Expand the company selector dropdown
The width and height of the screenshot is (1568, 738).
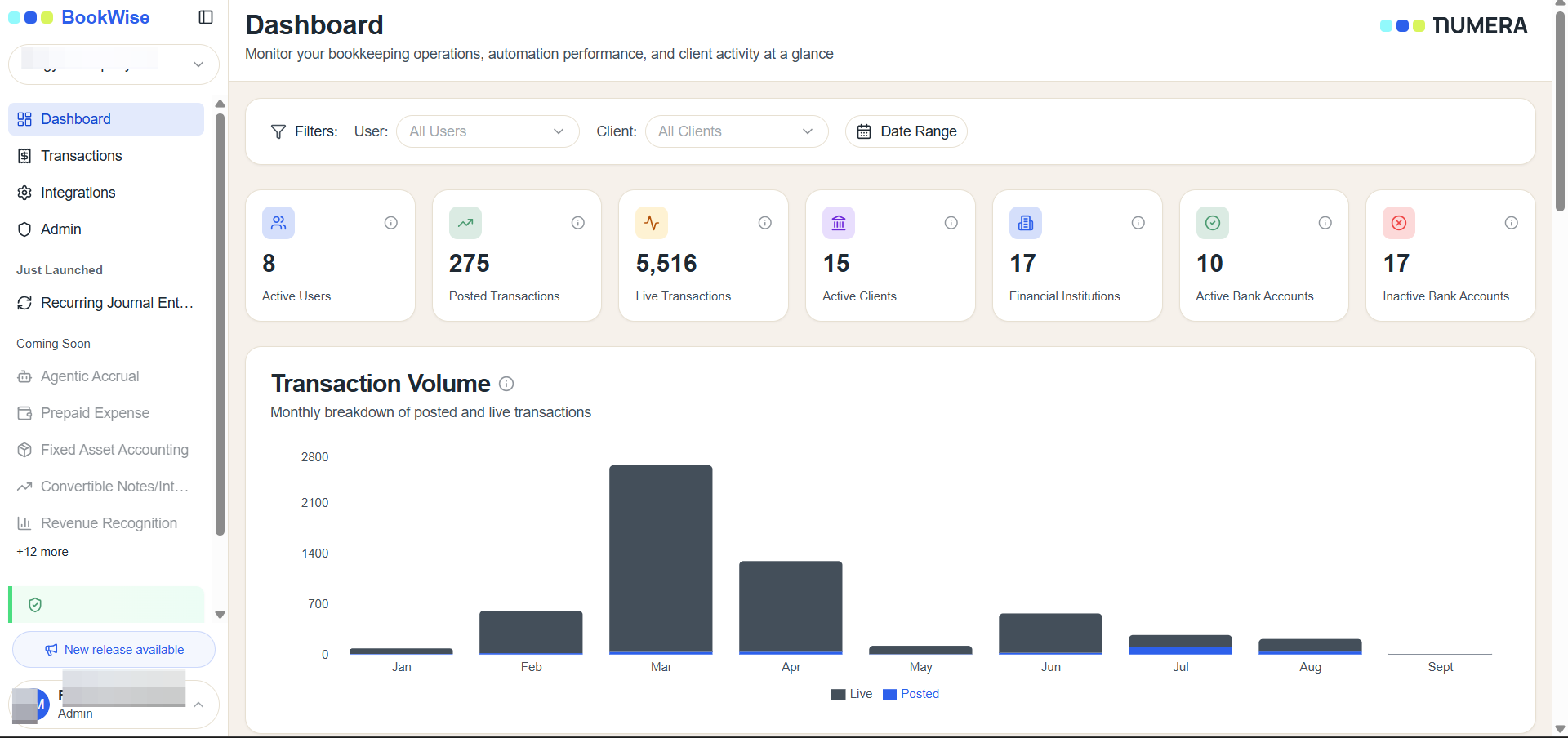[x=114, y=64]
